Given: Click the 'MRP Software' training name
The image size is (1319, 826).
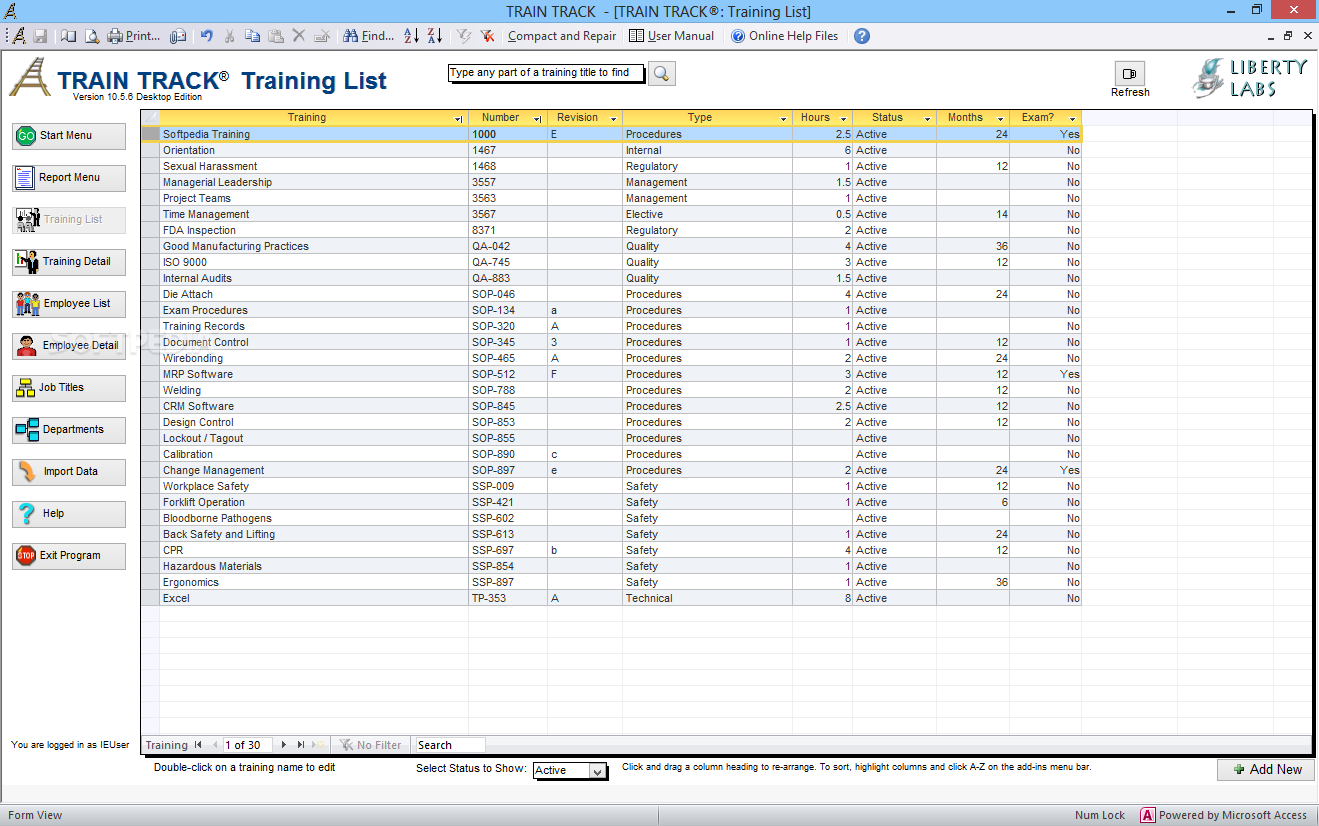Looking at the screenshot, I should click(198, 374).
